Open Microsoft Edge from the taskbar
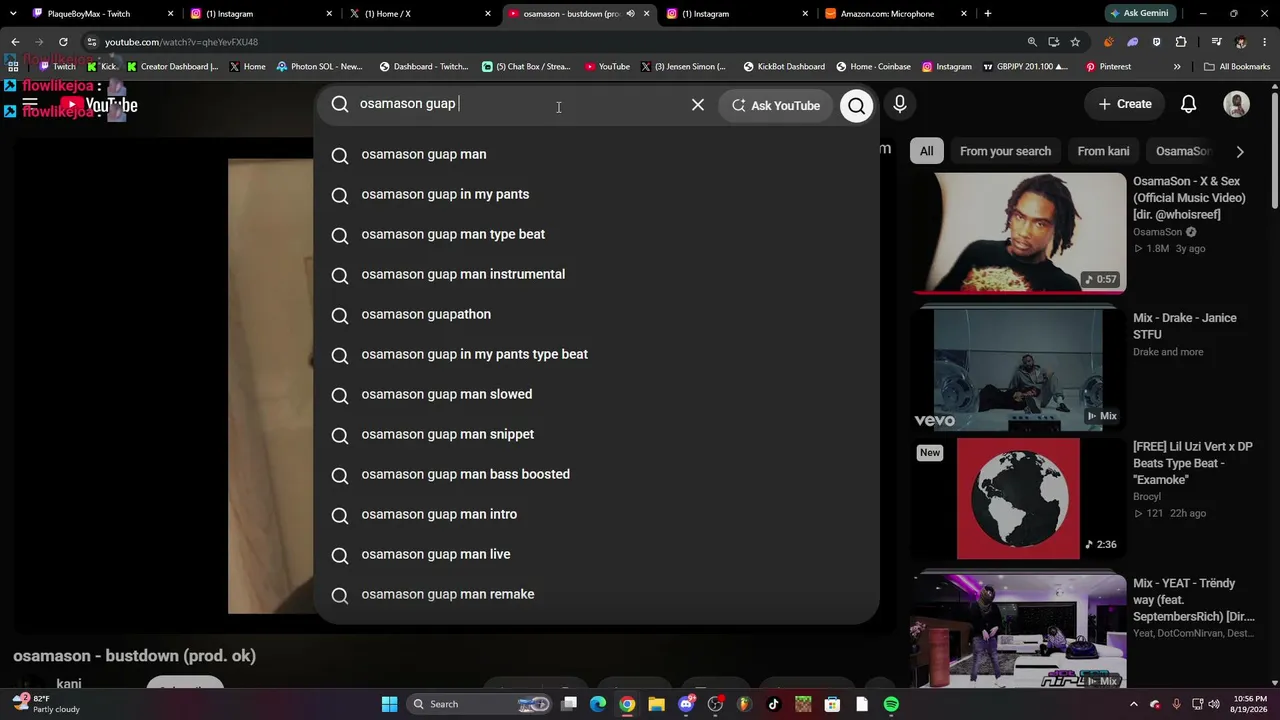Viewport: 1280px width, 720px height. point(598,704)
